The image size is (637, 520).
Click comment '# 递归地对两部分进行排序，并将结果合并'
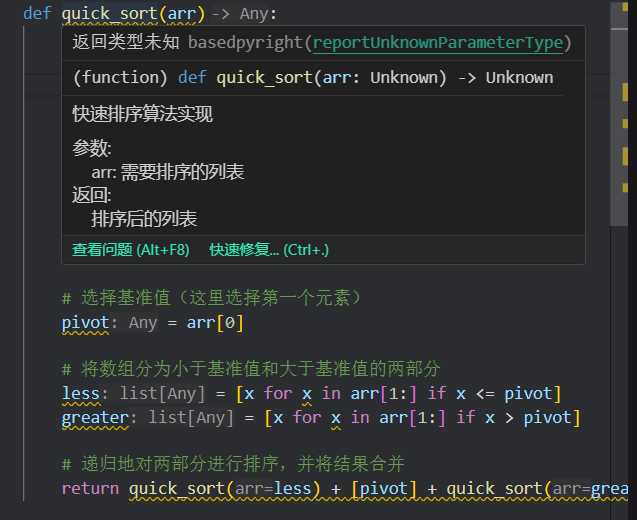(233, 464)
